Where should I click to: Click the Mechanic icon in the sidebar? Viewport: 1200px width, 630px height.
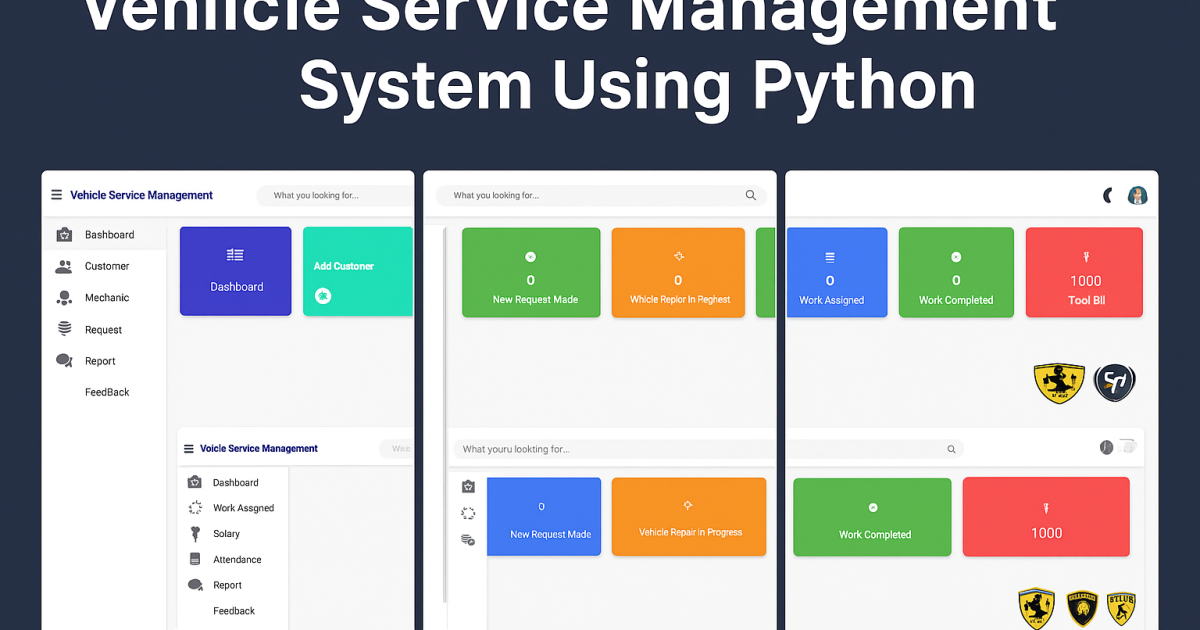pyautogui.click(x=62, y=297)
